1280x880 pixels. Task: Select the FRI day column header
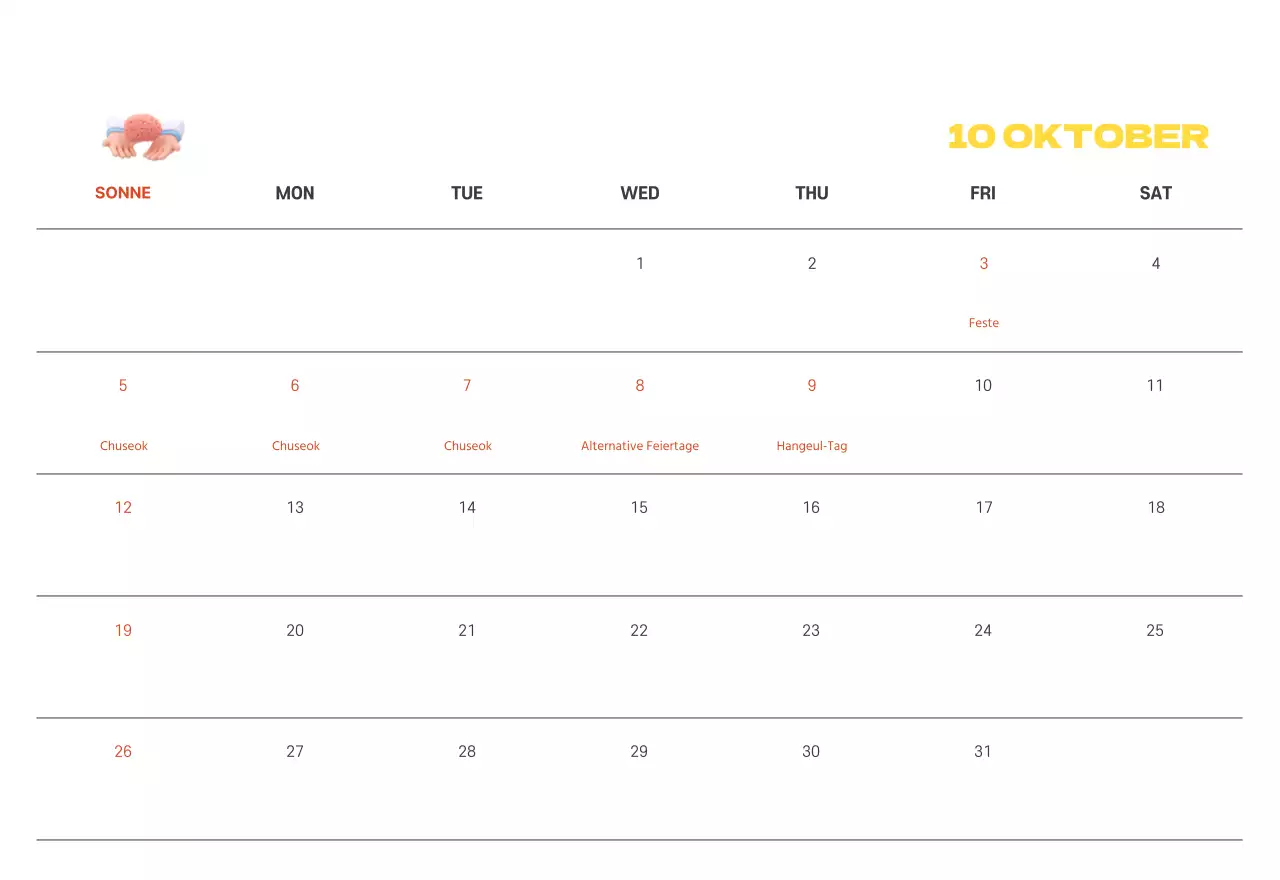click(983, 193)
